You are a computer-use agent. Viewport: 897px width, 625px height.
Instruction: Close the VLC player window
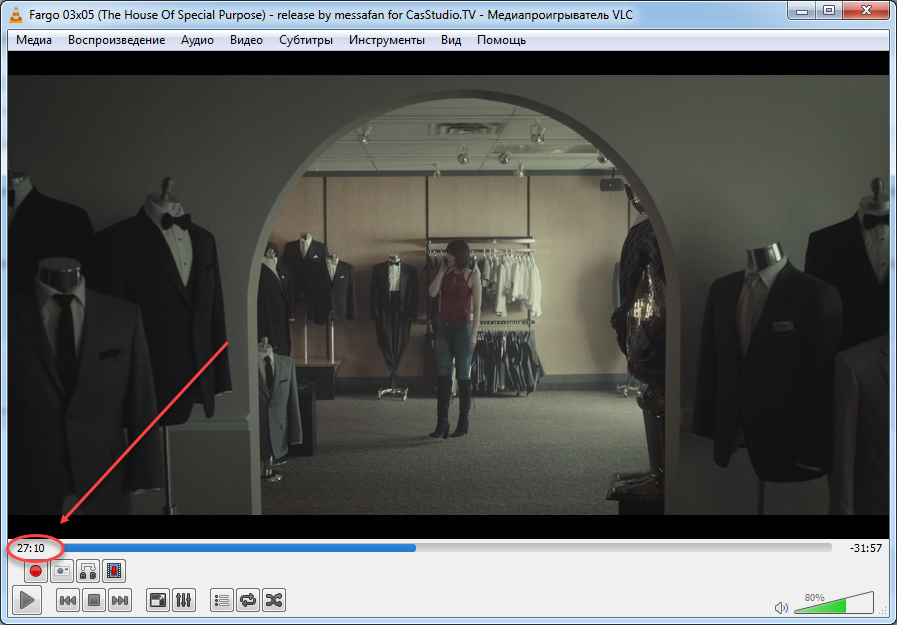pyautogui.click(x=866, y=10)
